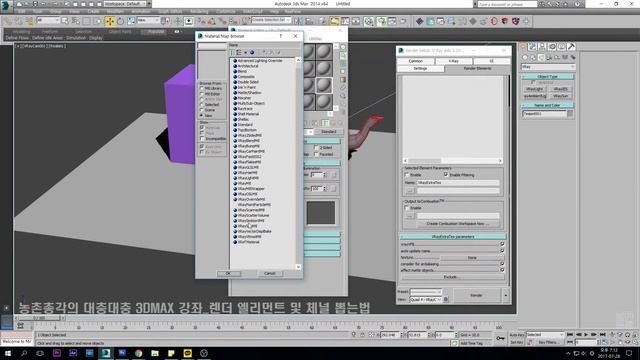Open the Modify tab in command panel
The image size is (640, 360).
pos(532,47)
